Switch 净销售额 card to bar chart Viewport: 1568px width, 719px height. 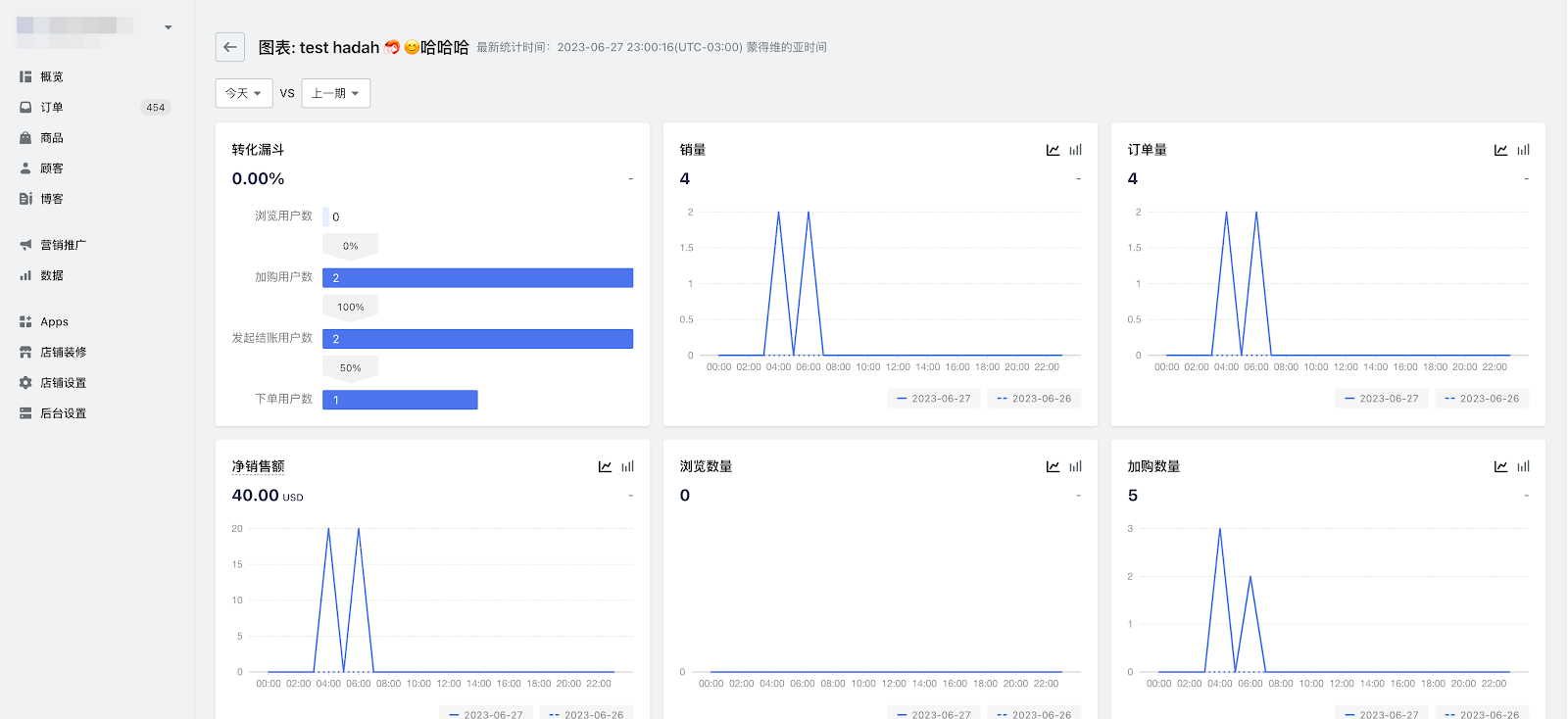coord(627,466)
